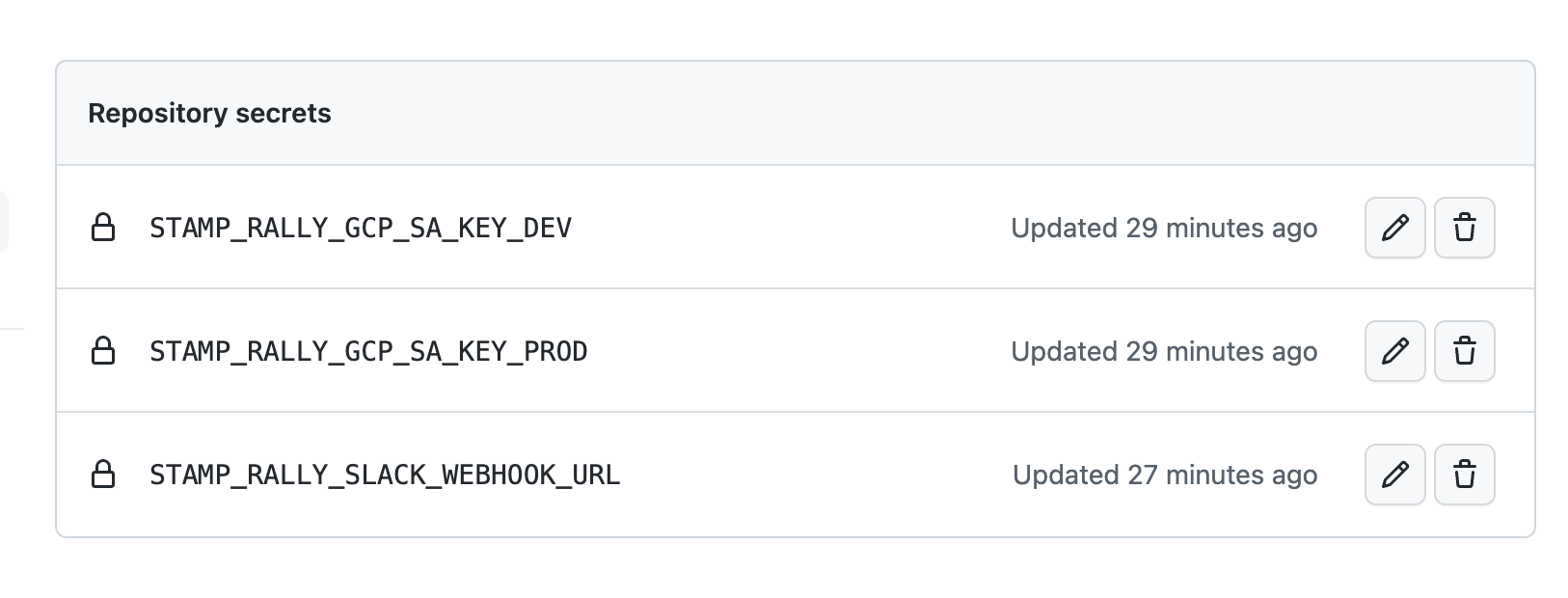Select the secret name STAMP_RALLY_GCP_SA_KEY_DEV

point(359,228)
